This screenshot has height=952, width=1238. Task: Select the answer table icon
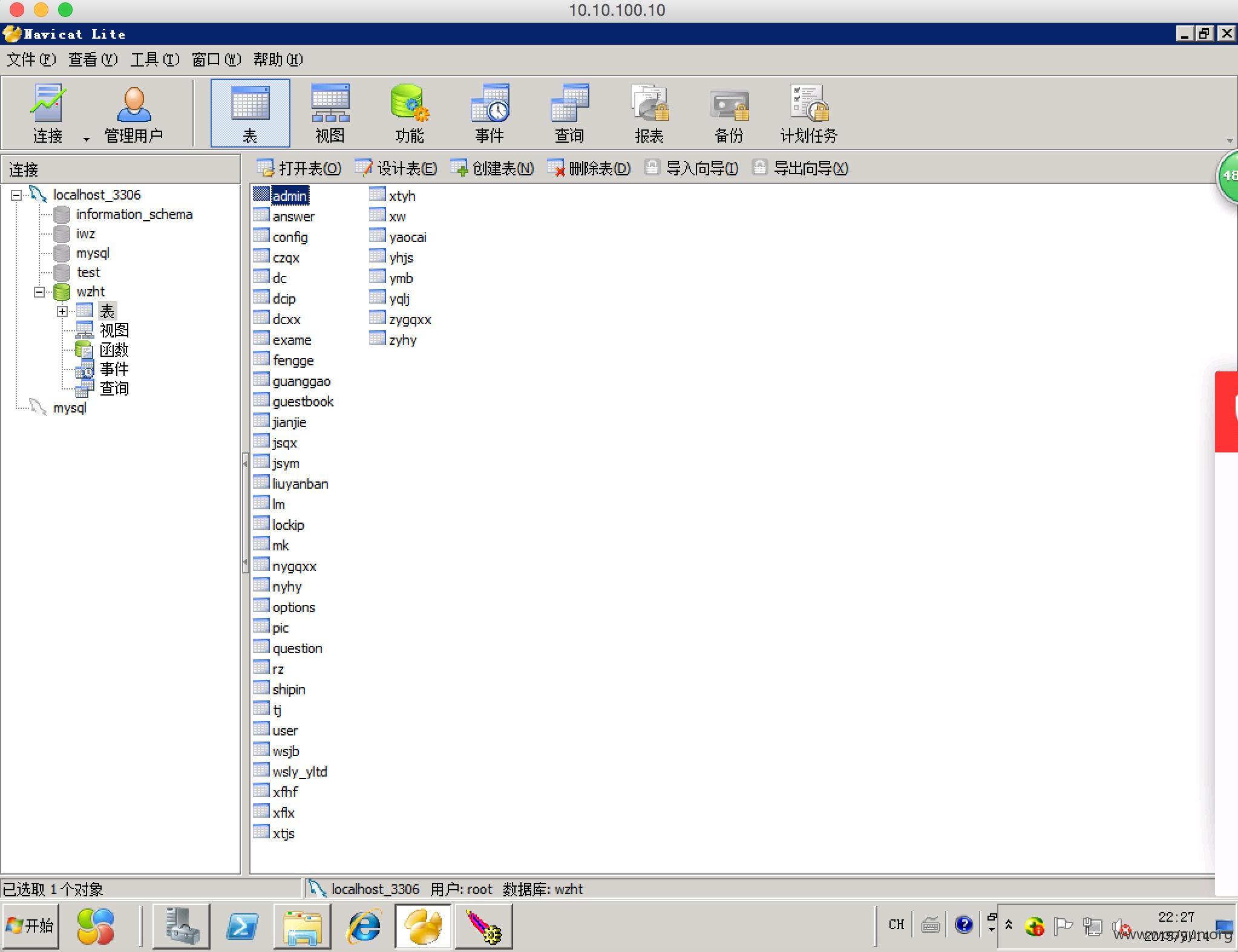[261, 215]
